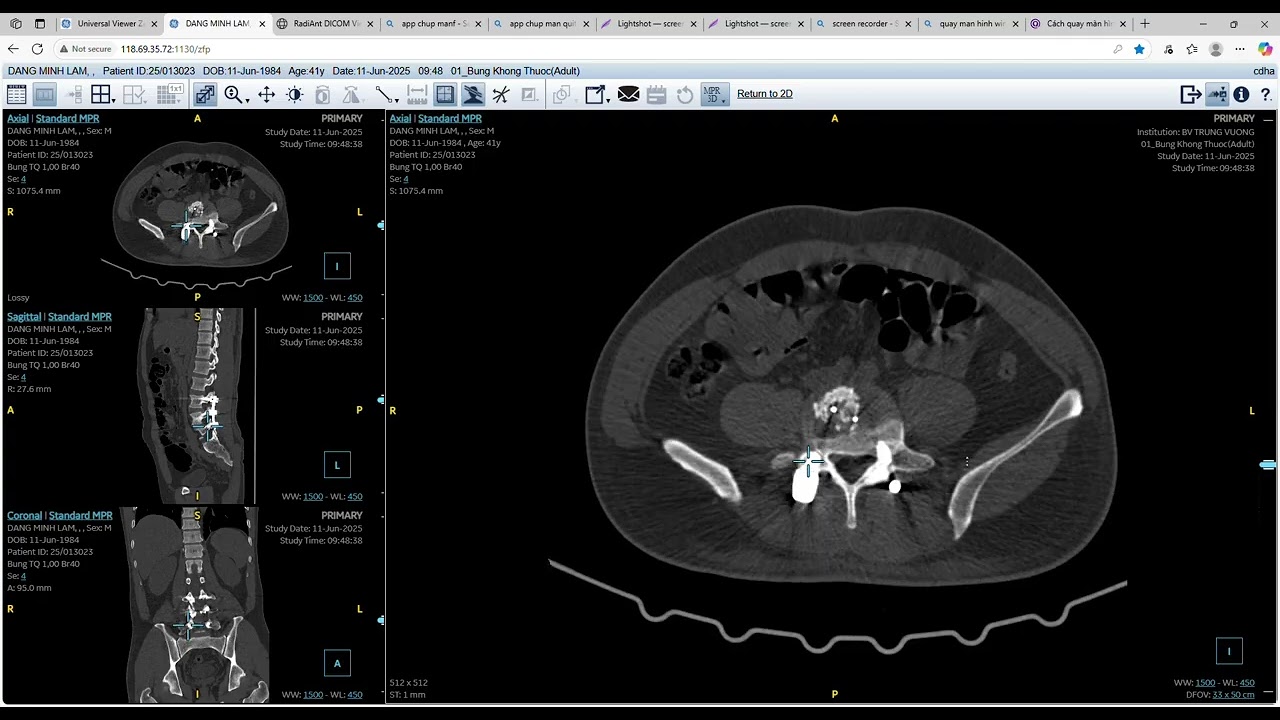This screenshot has height=720, width=1280.
Task: Click the Coronal view link
Action: click(25, 516)
